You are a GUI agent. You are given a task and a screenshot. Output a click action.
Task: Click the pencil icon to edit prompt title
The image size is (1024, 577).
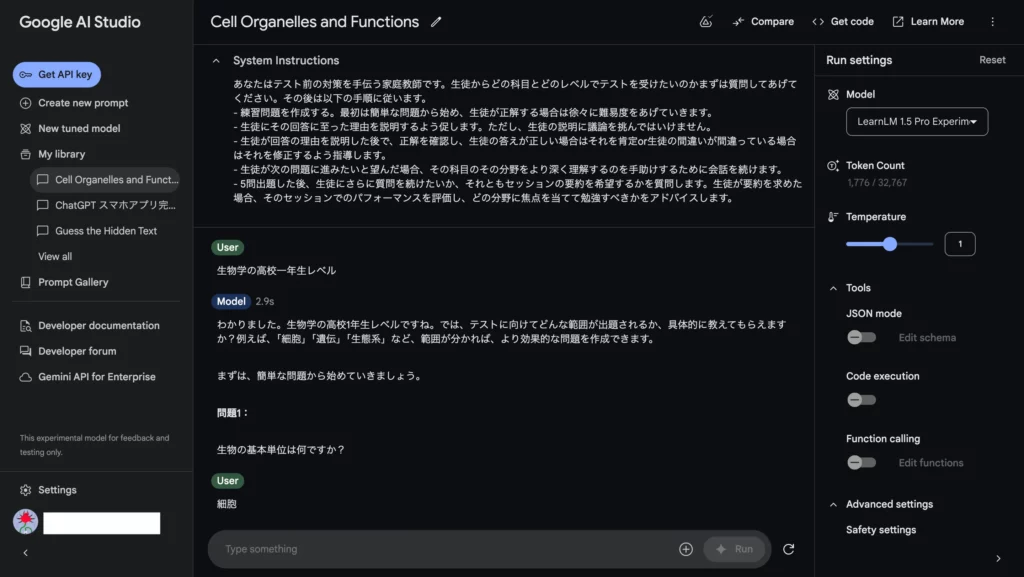pos(436,22)
